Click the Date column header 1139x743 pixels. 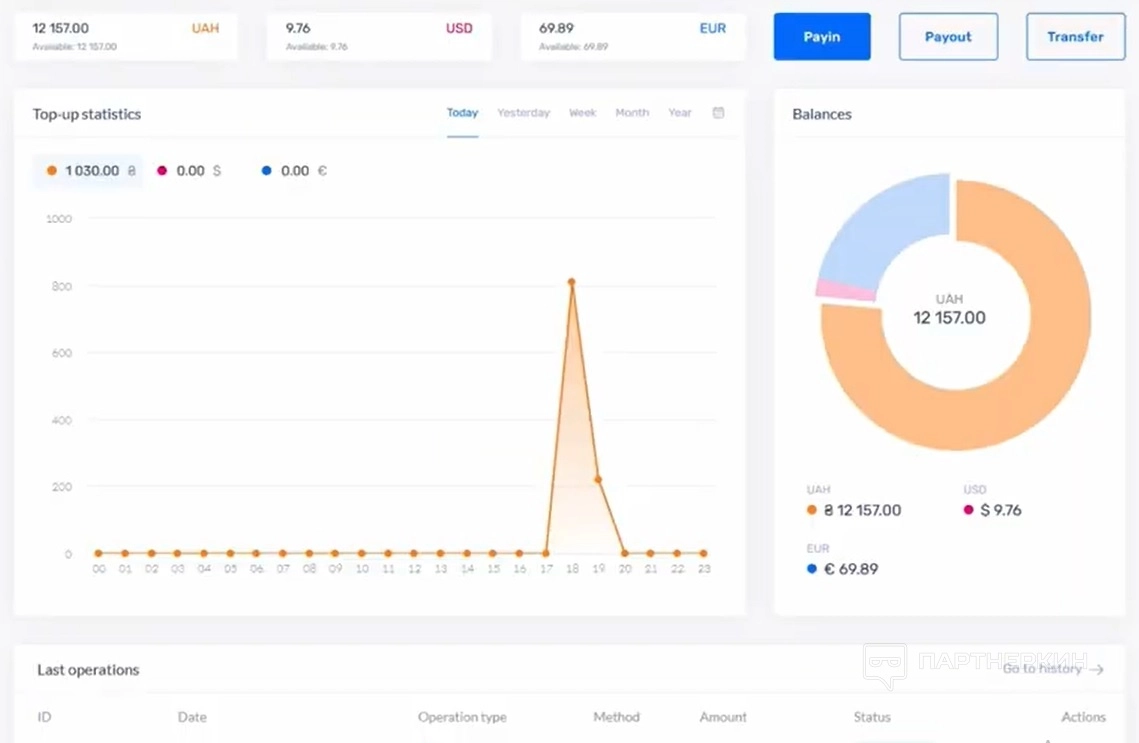point(192,717)
